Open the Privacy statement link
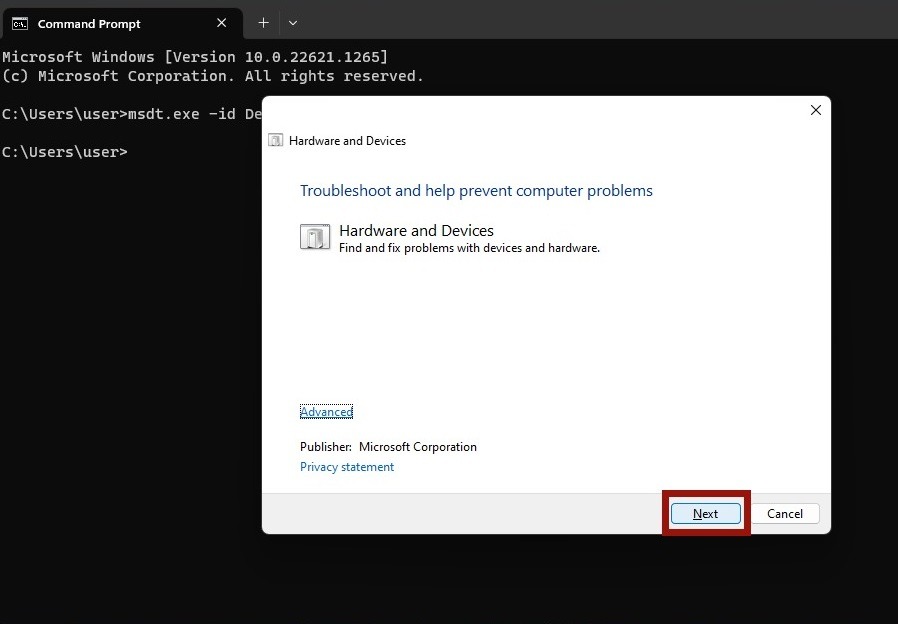The width and height of the screenshot is (898, 624). 346,466
